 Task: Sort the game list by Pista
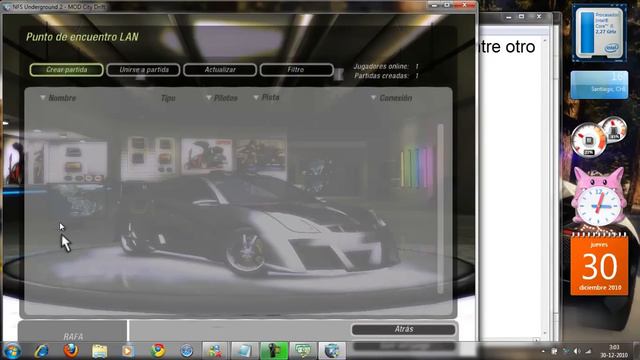(266, 98)
